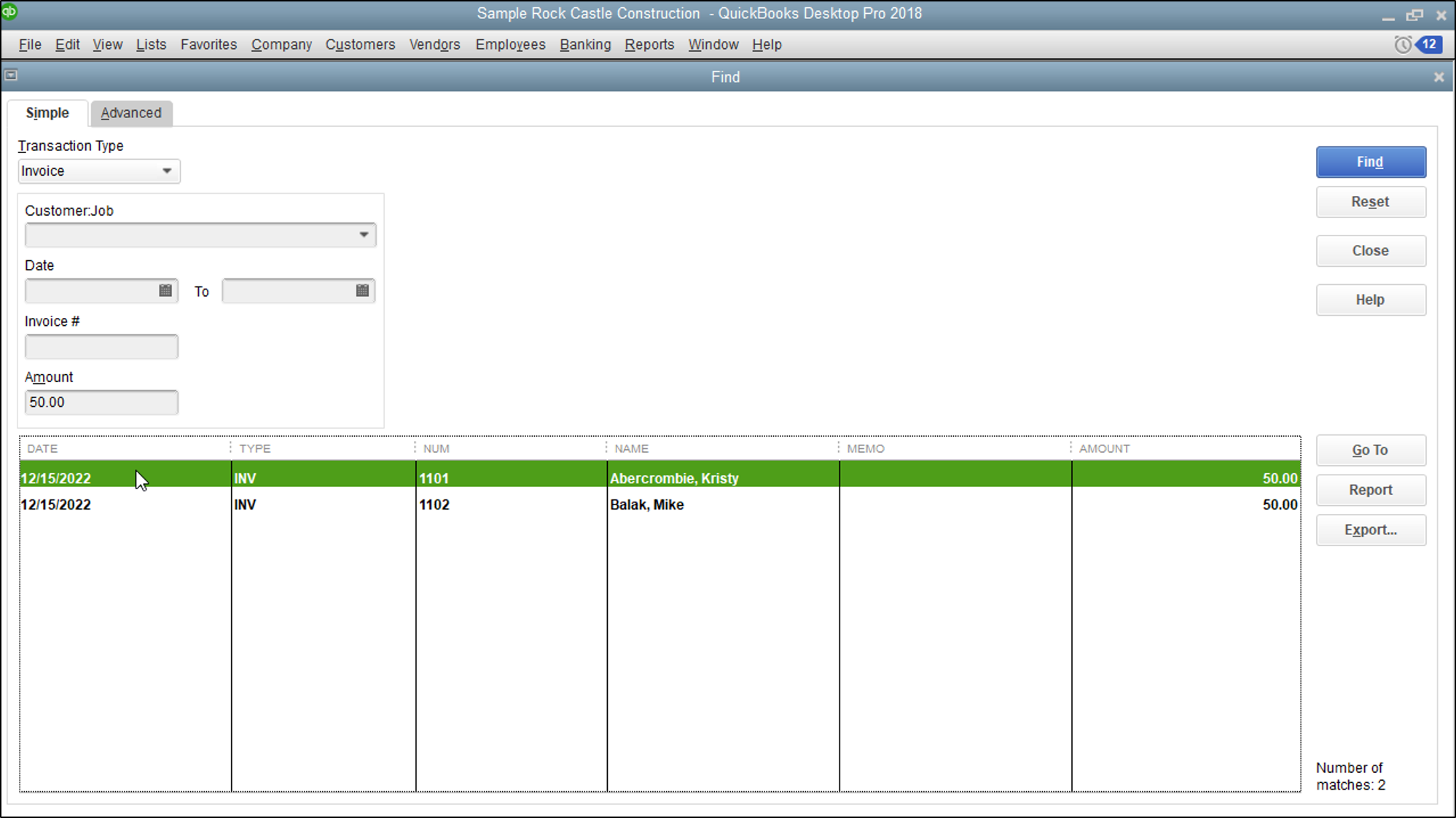
Task: Click the Report button
Action: point(1371,490)
